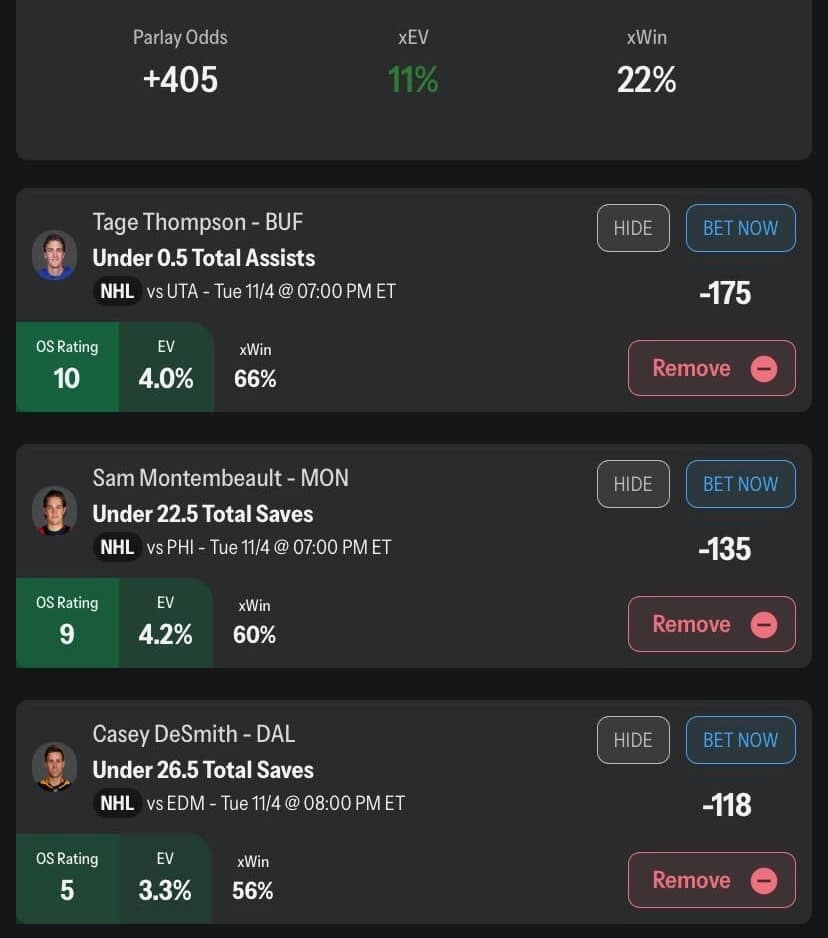Click the -175 odds for Thompson
Screen dimensions: 828x938
[x=725, y=293]
